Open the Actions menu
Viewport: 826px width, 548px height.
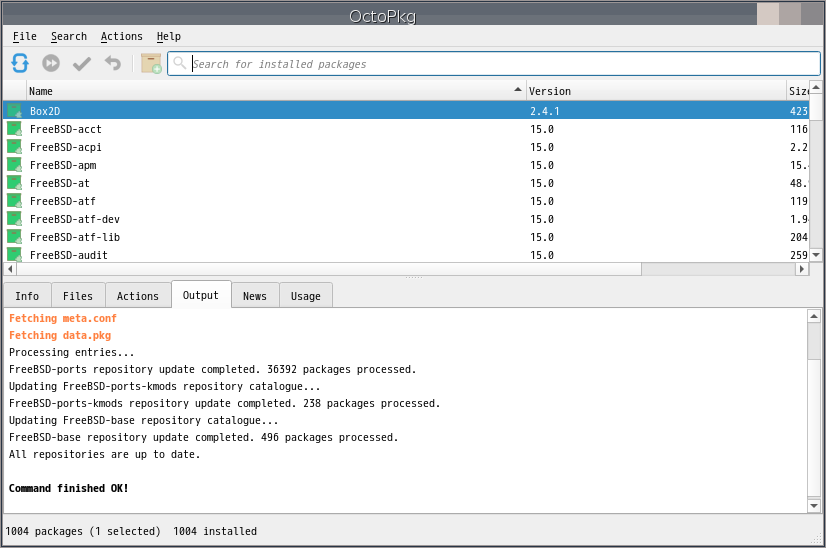click(121, 36)
